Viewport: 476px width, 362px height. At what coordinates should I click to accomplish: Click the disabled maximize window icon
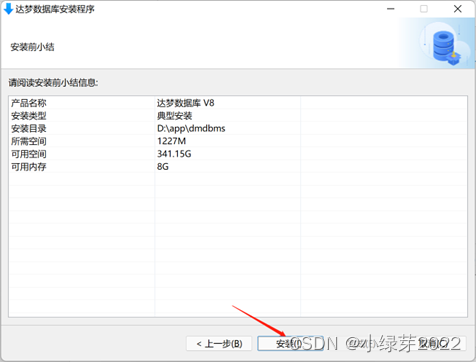[x=424, y=9]
